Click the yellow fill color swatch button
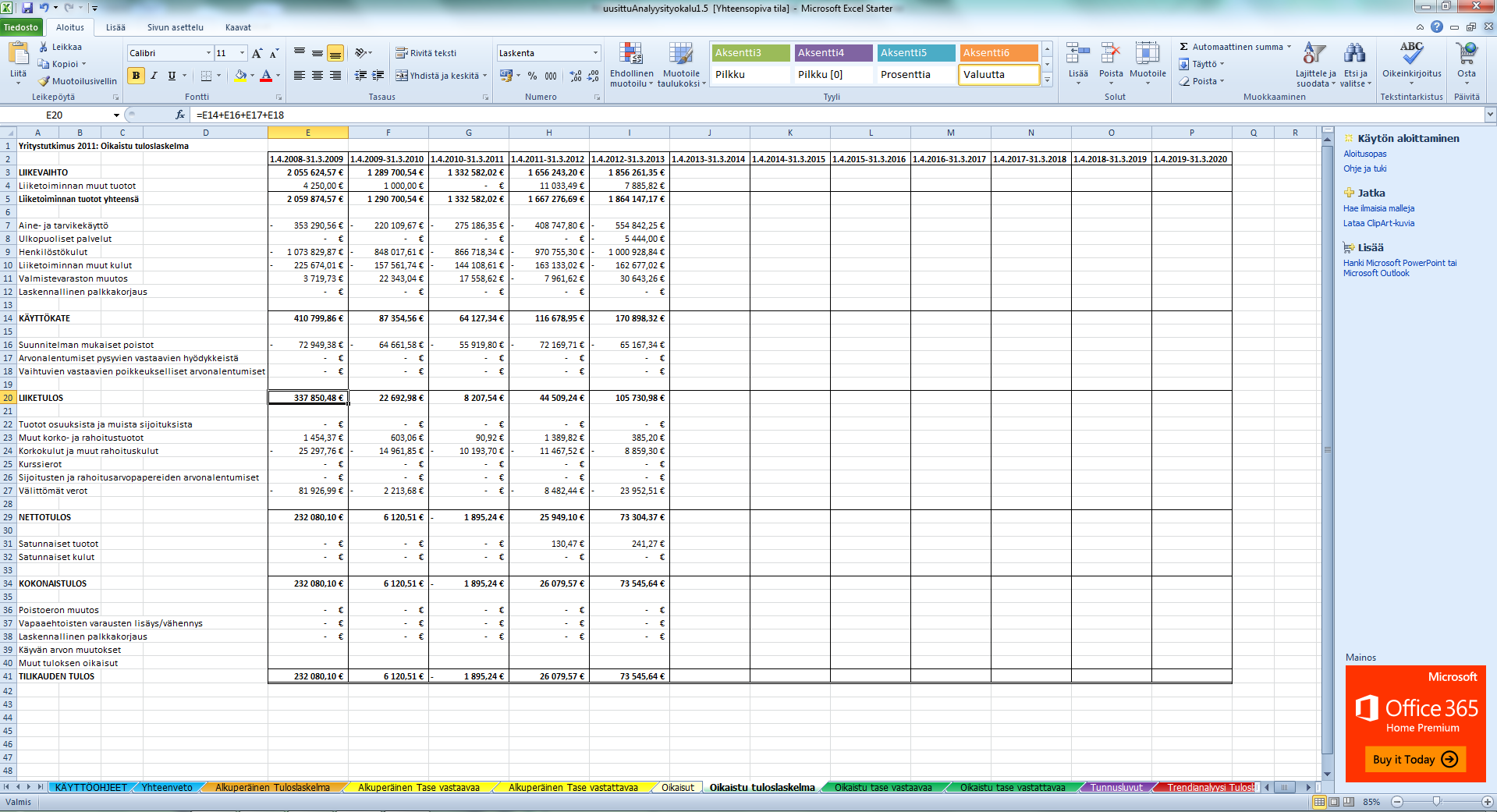This screenshot has height=812, width=1497. tap(240, 76)
